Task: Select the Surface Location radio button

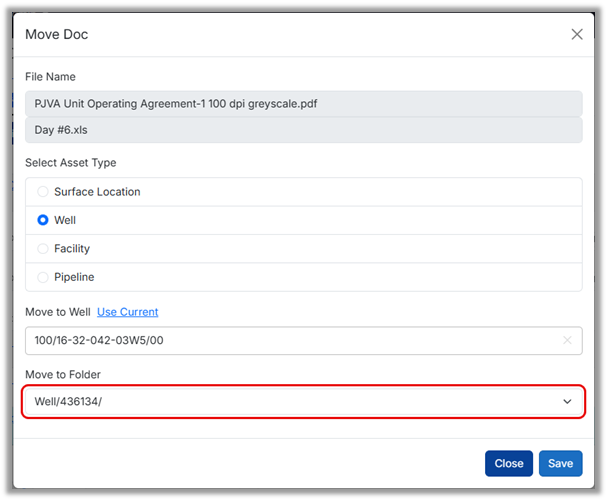Action: [43, 192]
